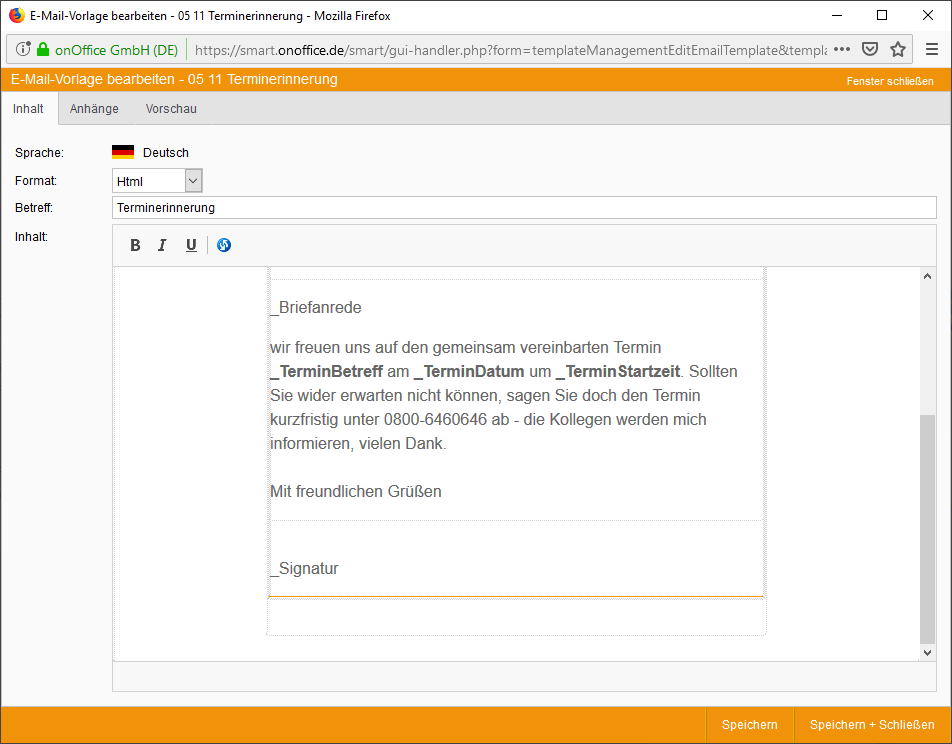The width and height of the screenshot is (952, 744).
Task: Toggle underline formatting in editor toolbar
Action: pos(191,245)
